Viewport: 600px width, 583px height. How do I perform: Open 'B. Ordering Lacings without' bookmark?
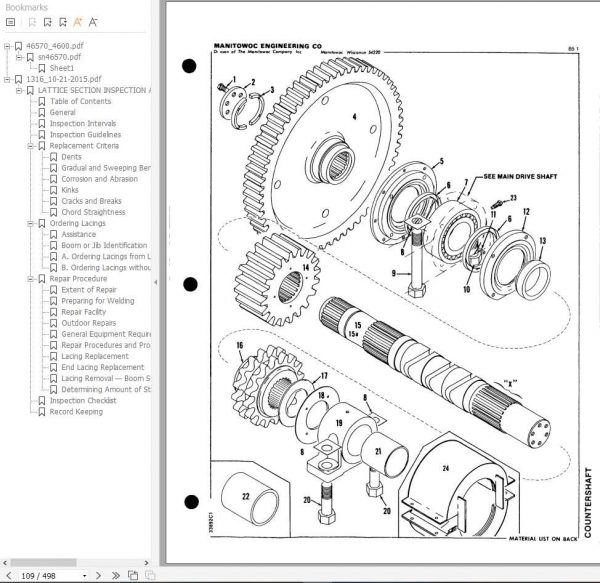tap(106, 268)
